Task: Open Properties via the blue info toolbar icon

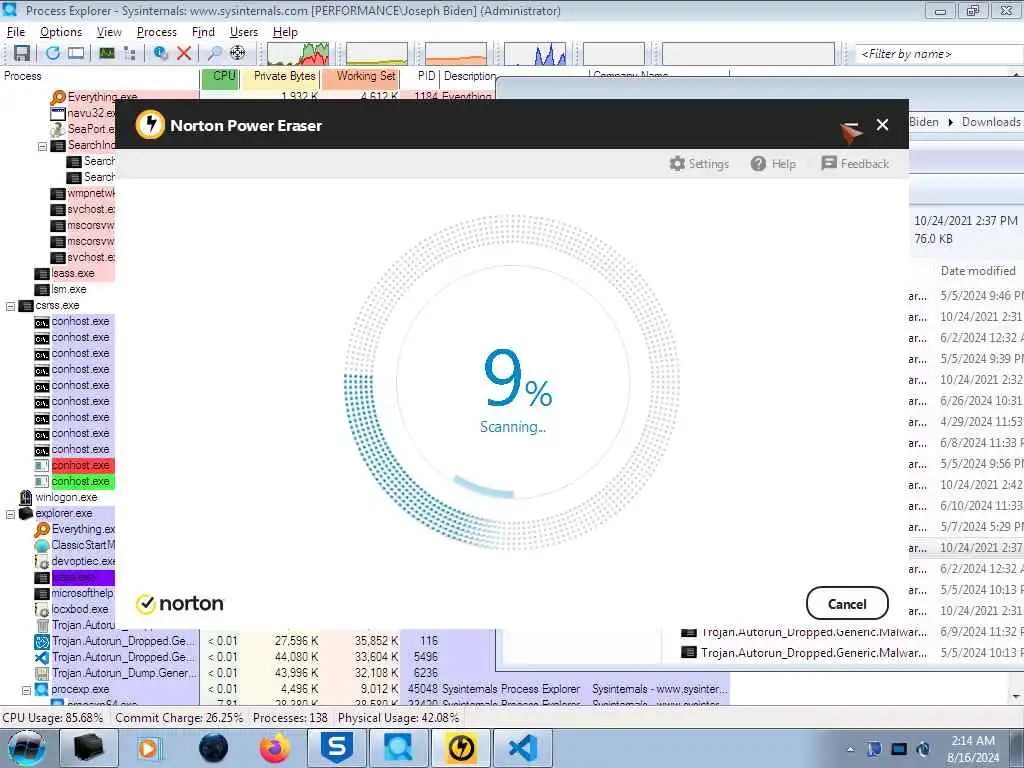Action: 161,54
